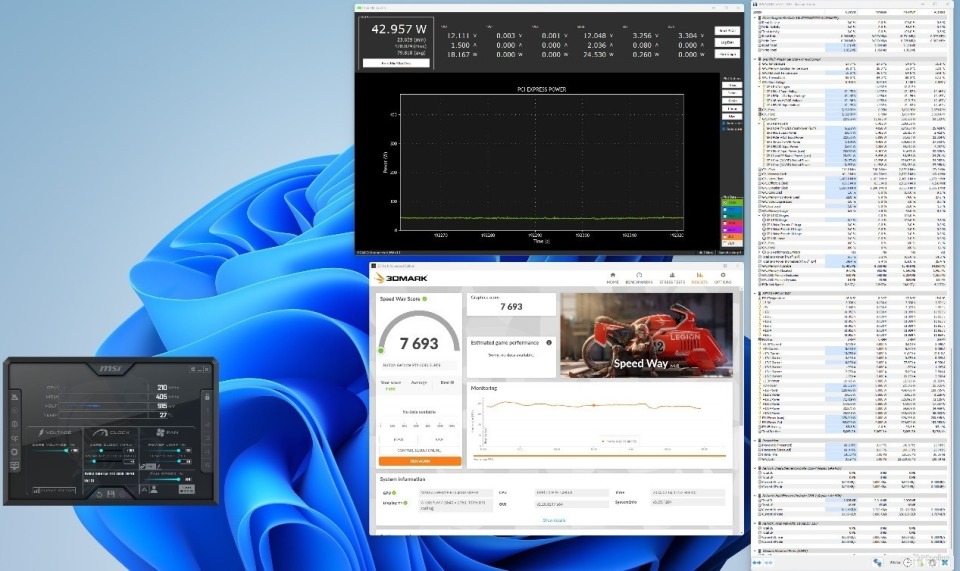Launch the OC Scanner icon in MSI Afterburner
Screen dimensions: 960x571
(15, 438)
